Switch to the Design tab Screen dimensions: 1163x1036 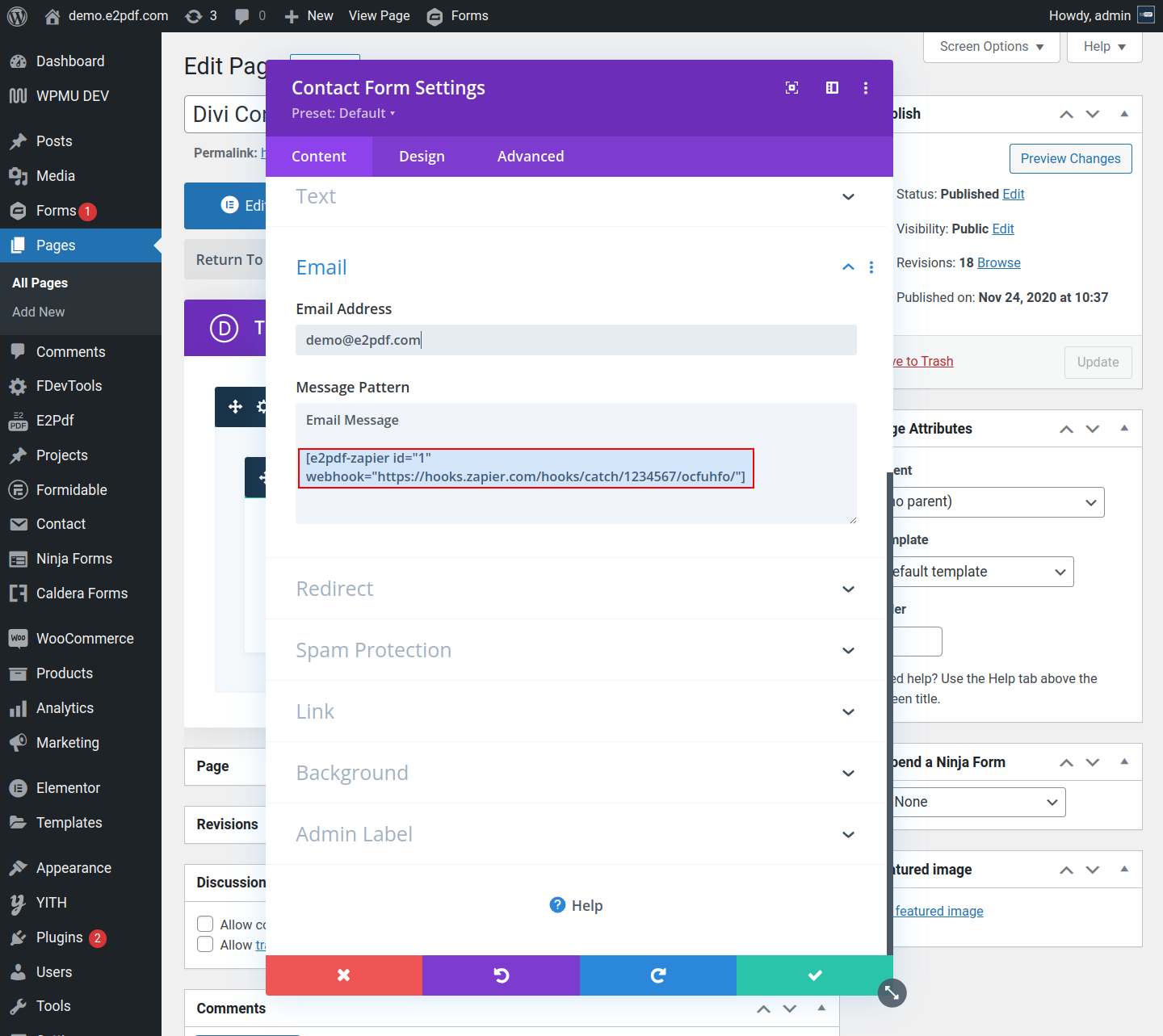pyautogui.click(x=422, y=157)
